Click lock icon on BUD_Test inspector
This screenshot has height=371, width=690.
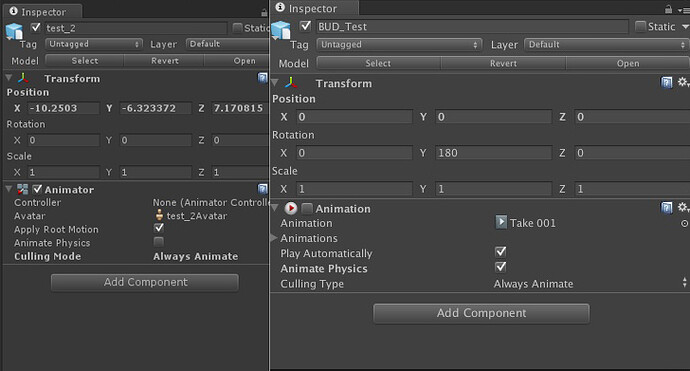coord(668,9)
